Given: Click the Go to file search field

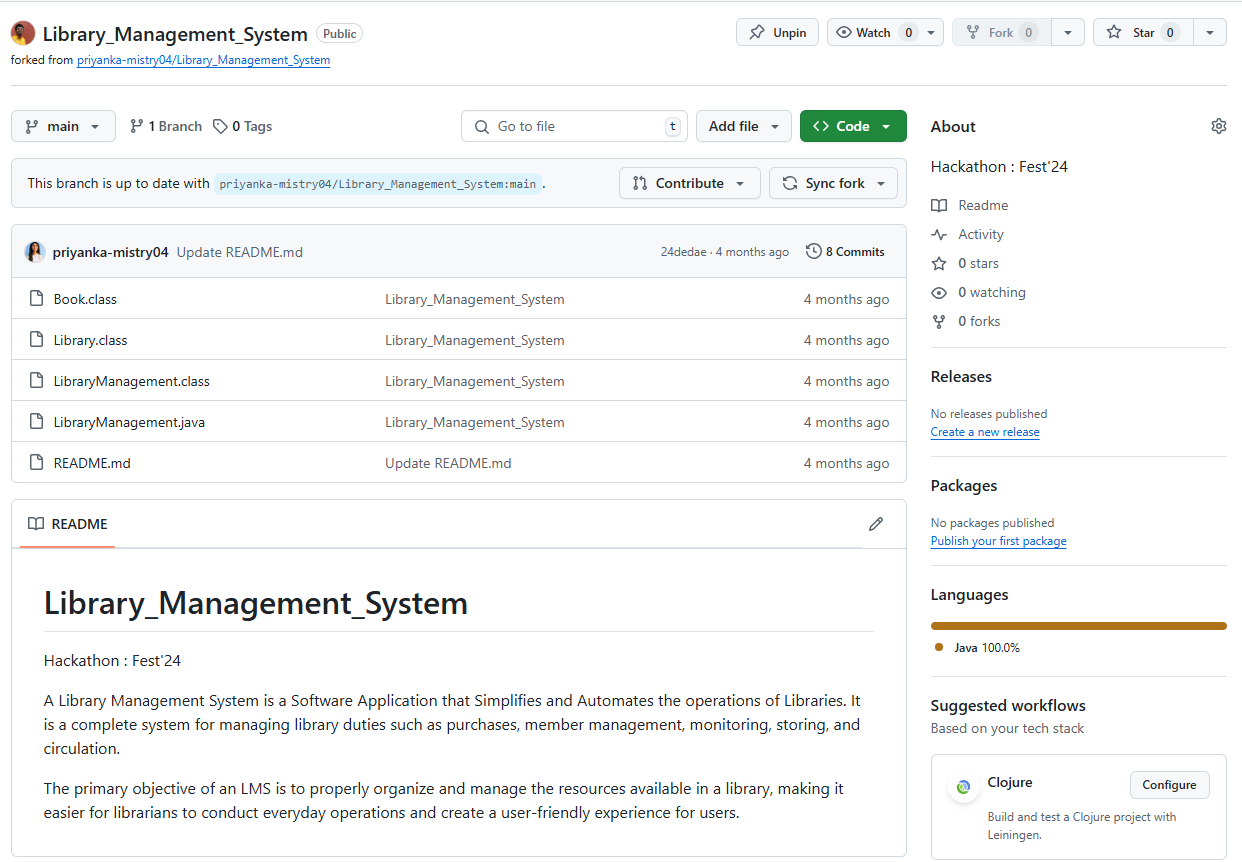Looking at the screenshot, I should pyautogui.click(x=574, y=126).
